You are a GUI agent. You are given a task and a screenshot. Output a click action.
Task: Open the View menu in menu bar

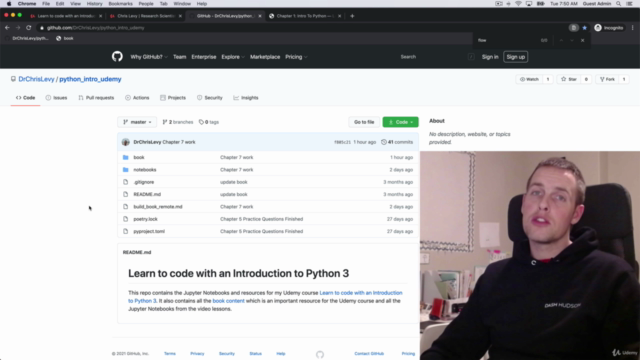pos(75,4)
